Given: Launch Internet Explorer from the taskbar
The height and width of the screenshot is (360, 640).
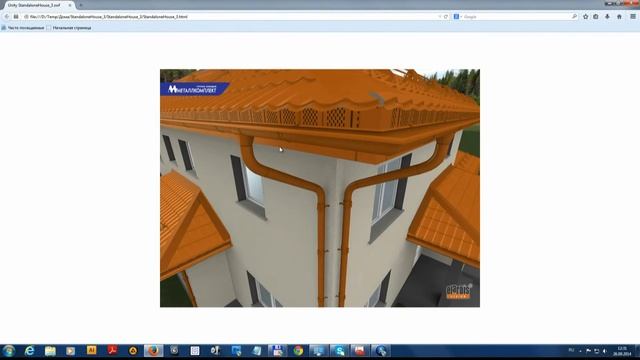Looking at the screenshot, I should (x=29, y=351).
